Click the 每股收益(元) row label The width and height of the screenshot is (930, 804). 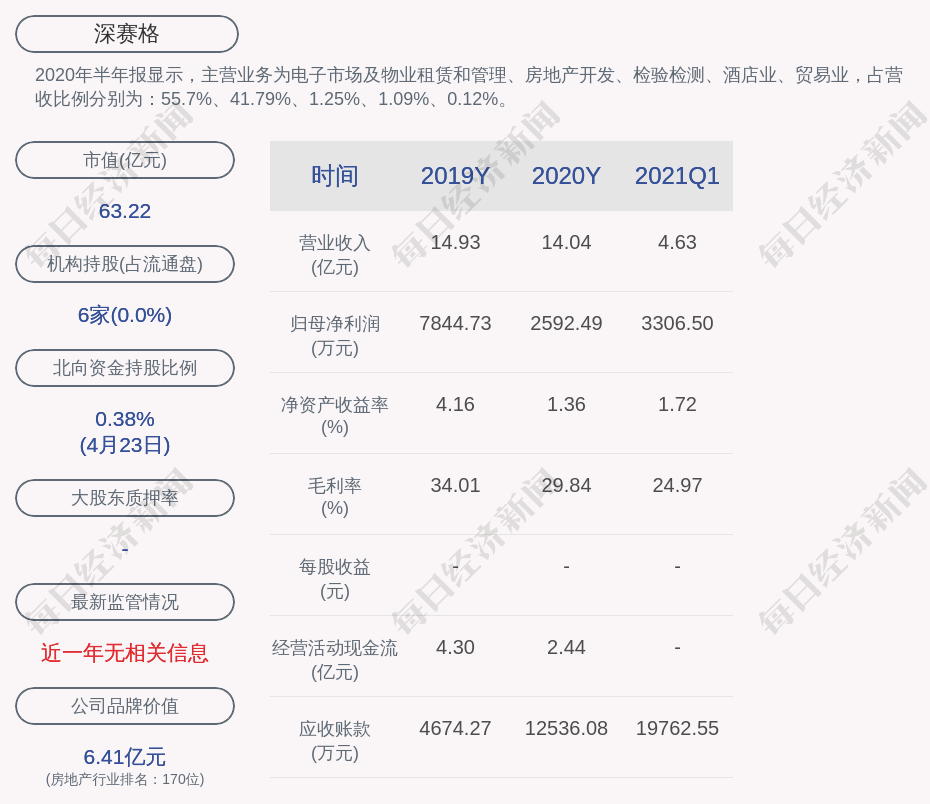coord(335,579)
